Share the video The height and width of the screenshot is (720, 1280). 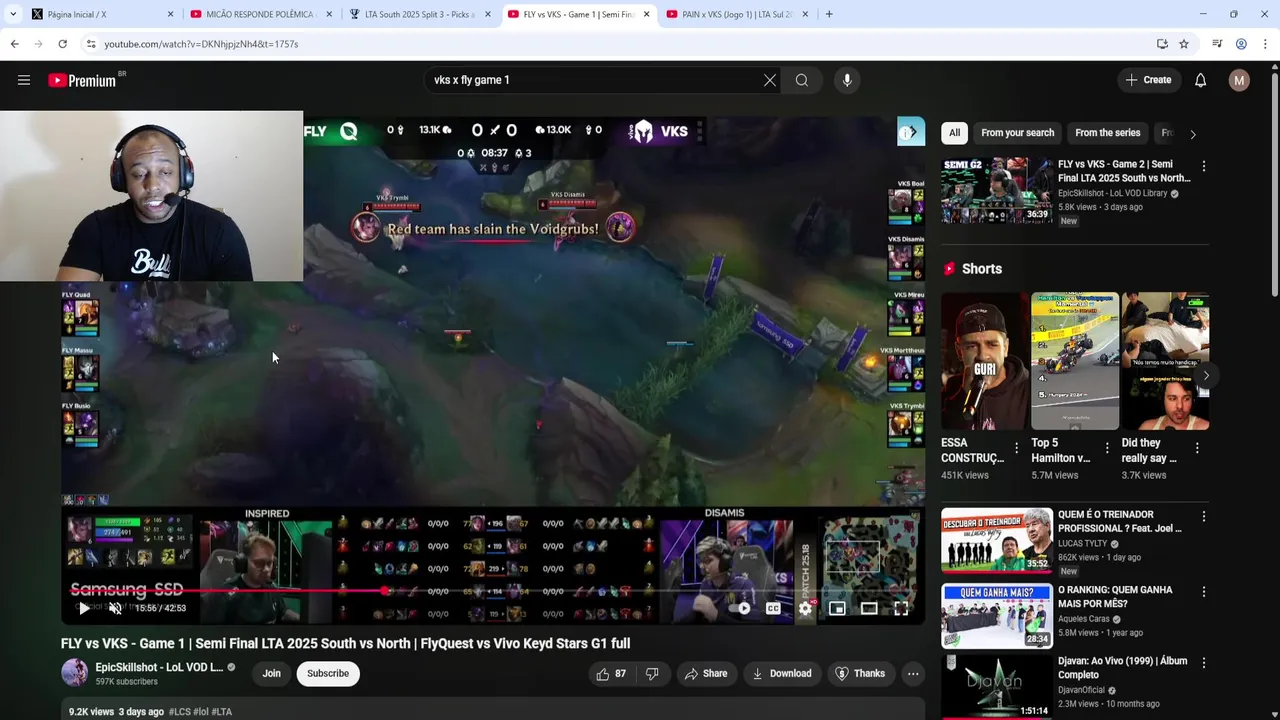(705, 674)
